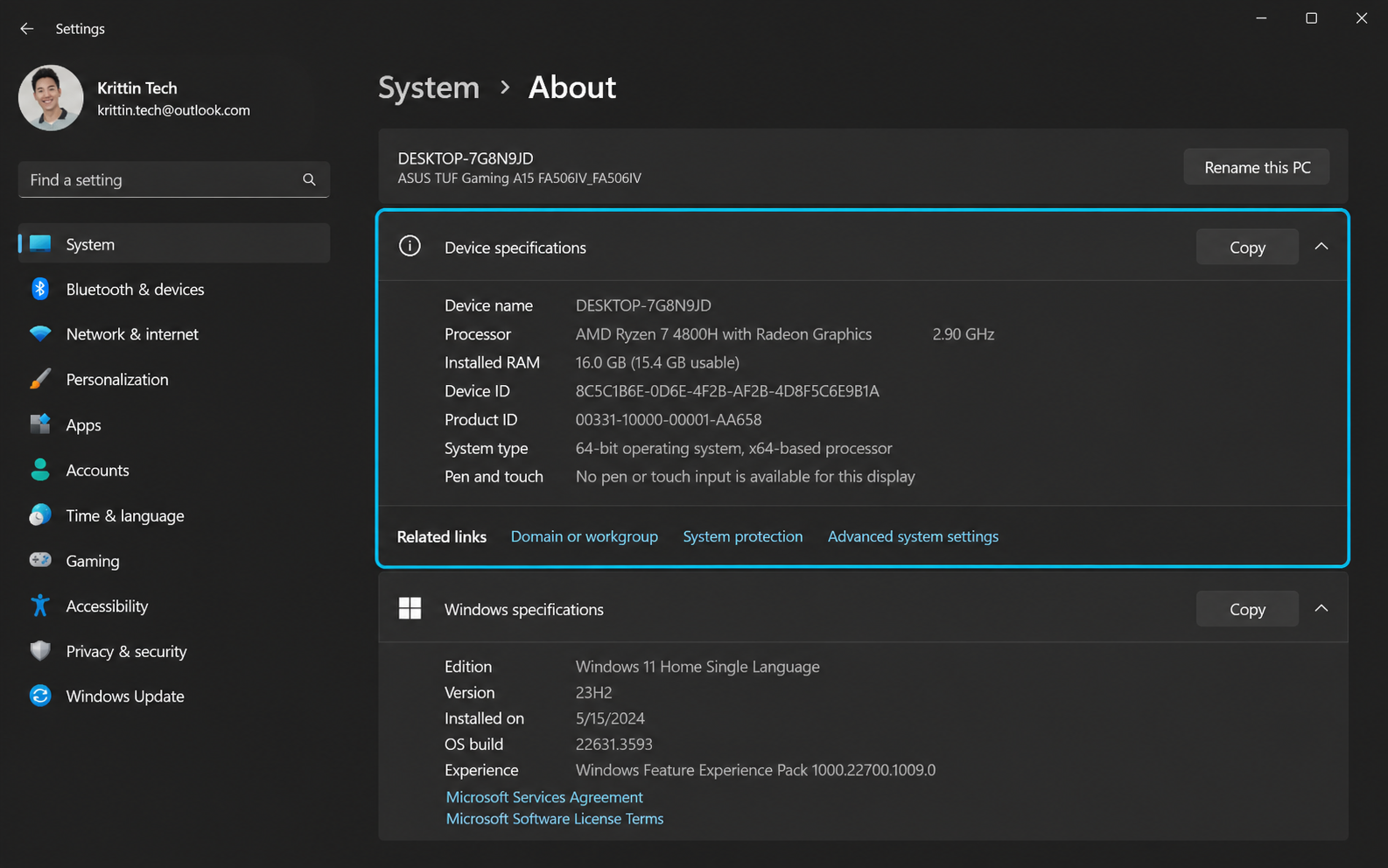Click the Windows Update refresh icon
The height and width of the screenshot is (868, 1388).
click(40, 696)
